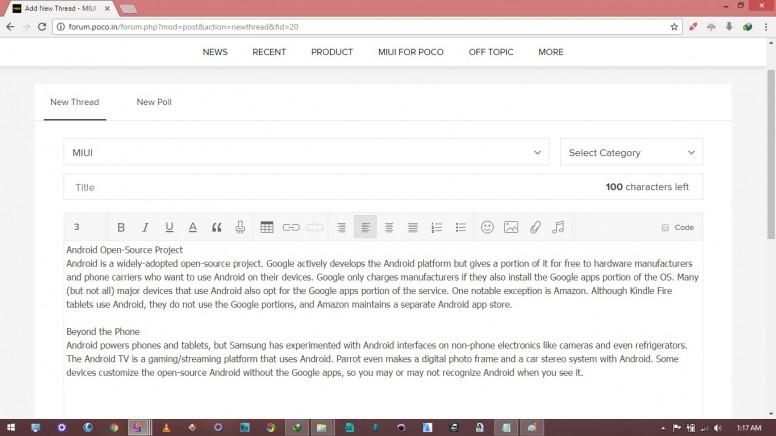Center the text alignment

(389, 227)
